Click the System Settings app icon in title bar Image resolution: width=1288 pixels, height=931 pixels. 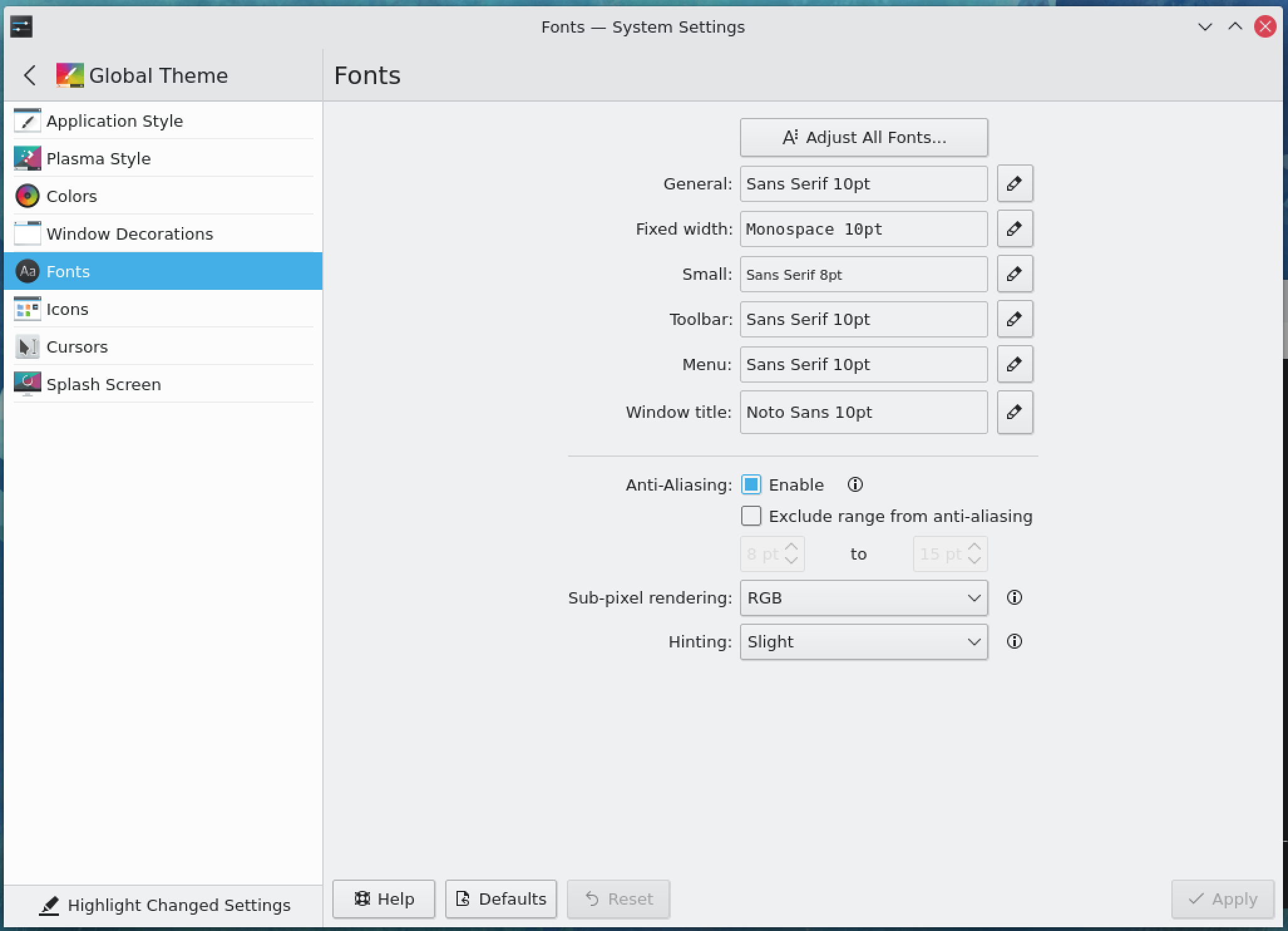click(x=21, y=27)
